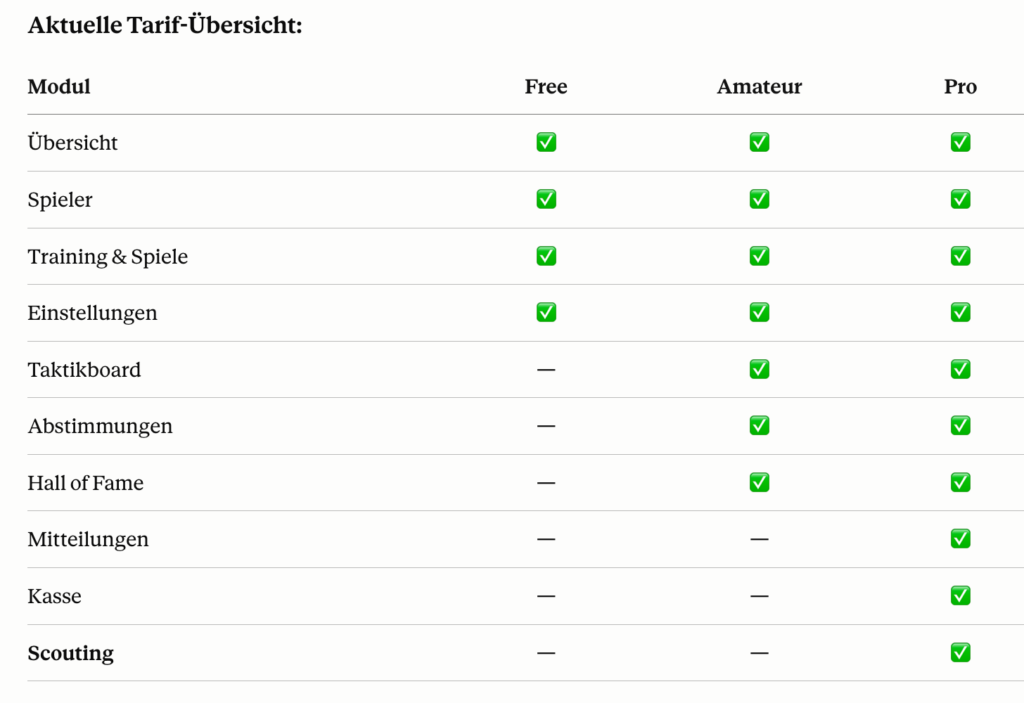Click the Amateur checkmark for Taktikboard

[759, 369]
